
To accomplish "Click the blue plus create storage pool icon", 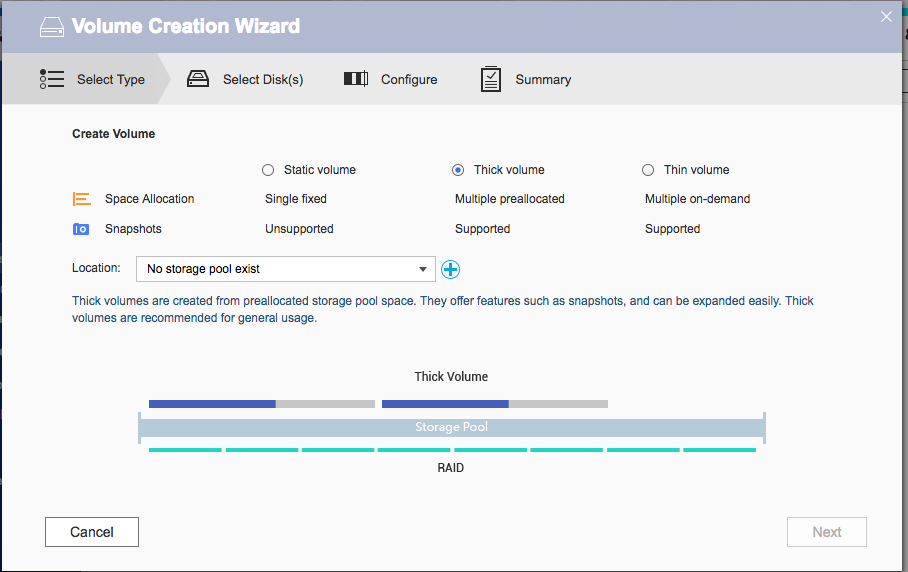I will pos(450,269).
